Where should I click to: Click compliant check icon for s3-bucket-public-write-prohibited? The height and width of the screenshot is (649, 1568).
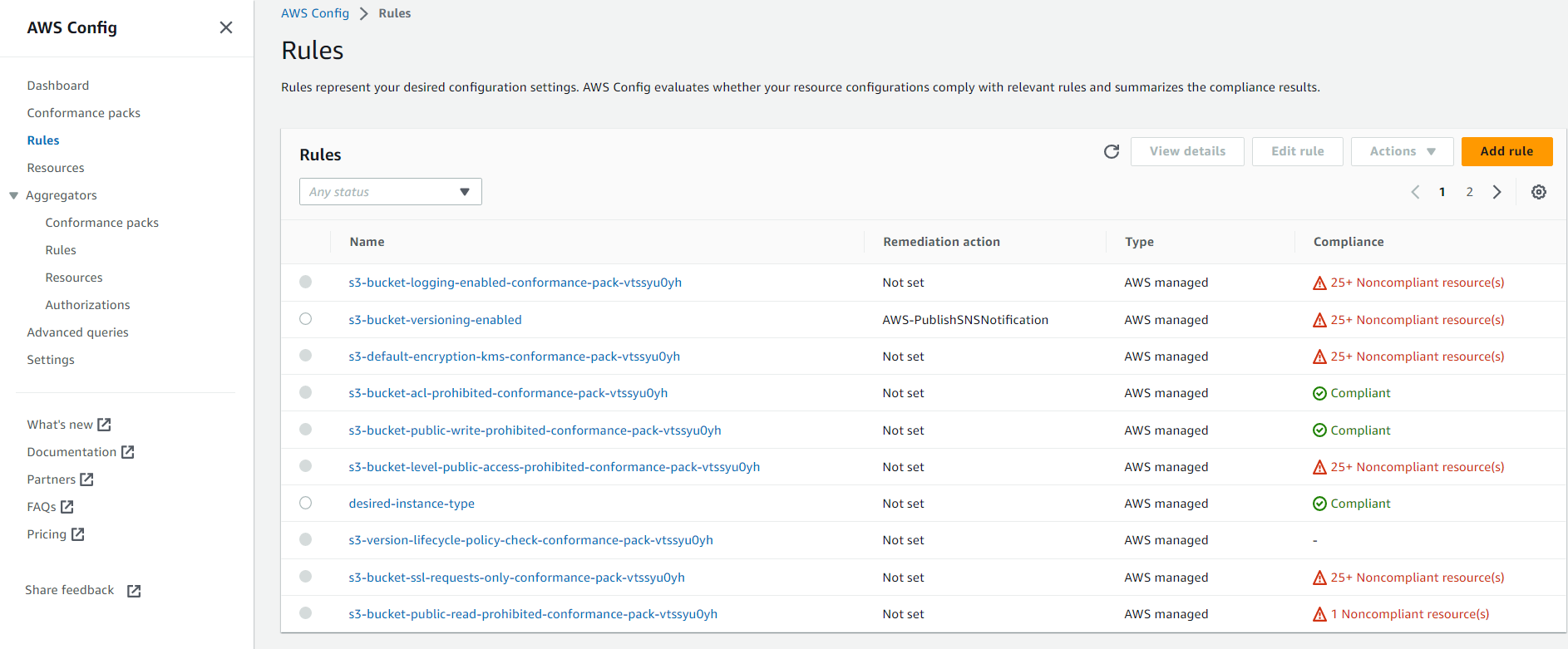point(1319,430)
